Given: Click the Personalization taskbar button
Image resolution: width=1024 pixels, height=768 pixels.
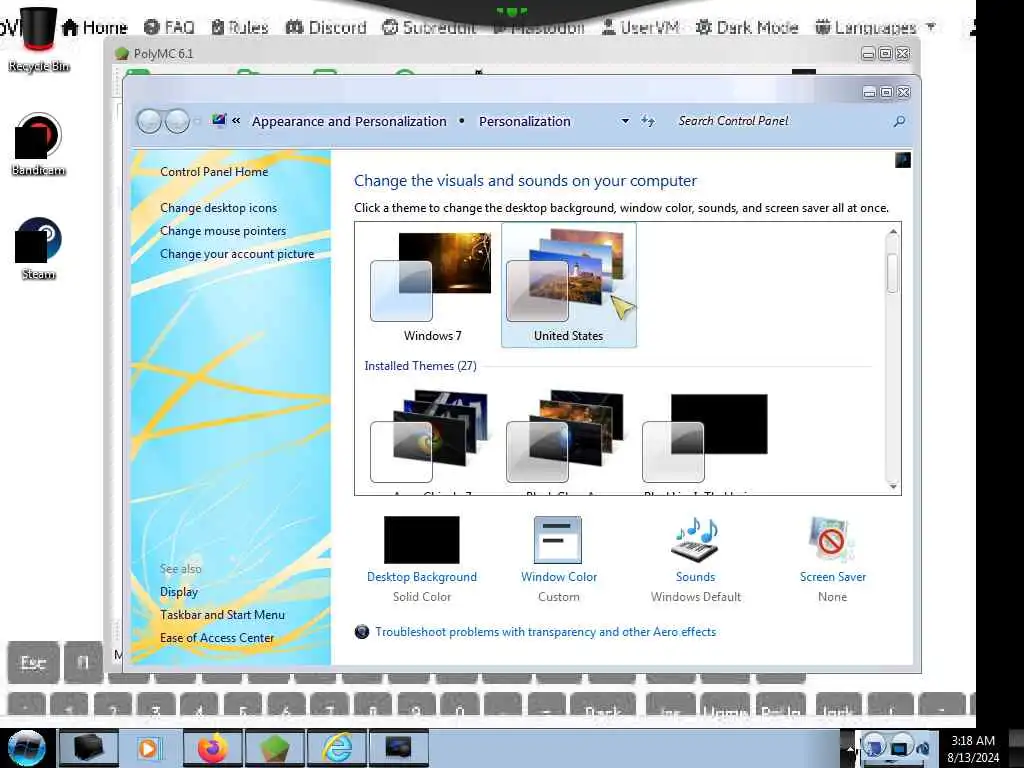Looking at the screenshot, I should tap(398, 748).
